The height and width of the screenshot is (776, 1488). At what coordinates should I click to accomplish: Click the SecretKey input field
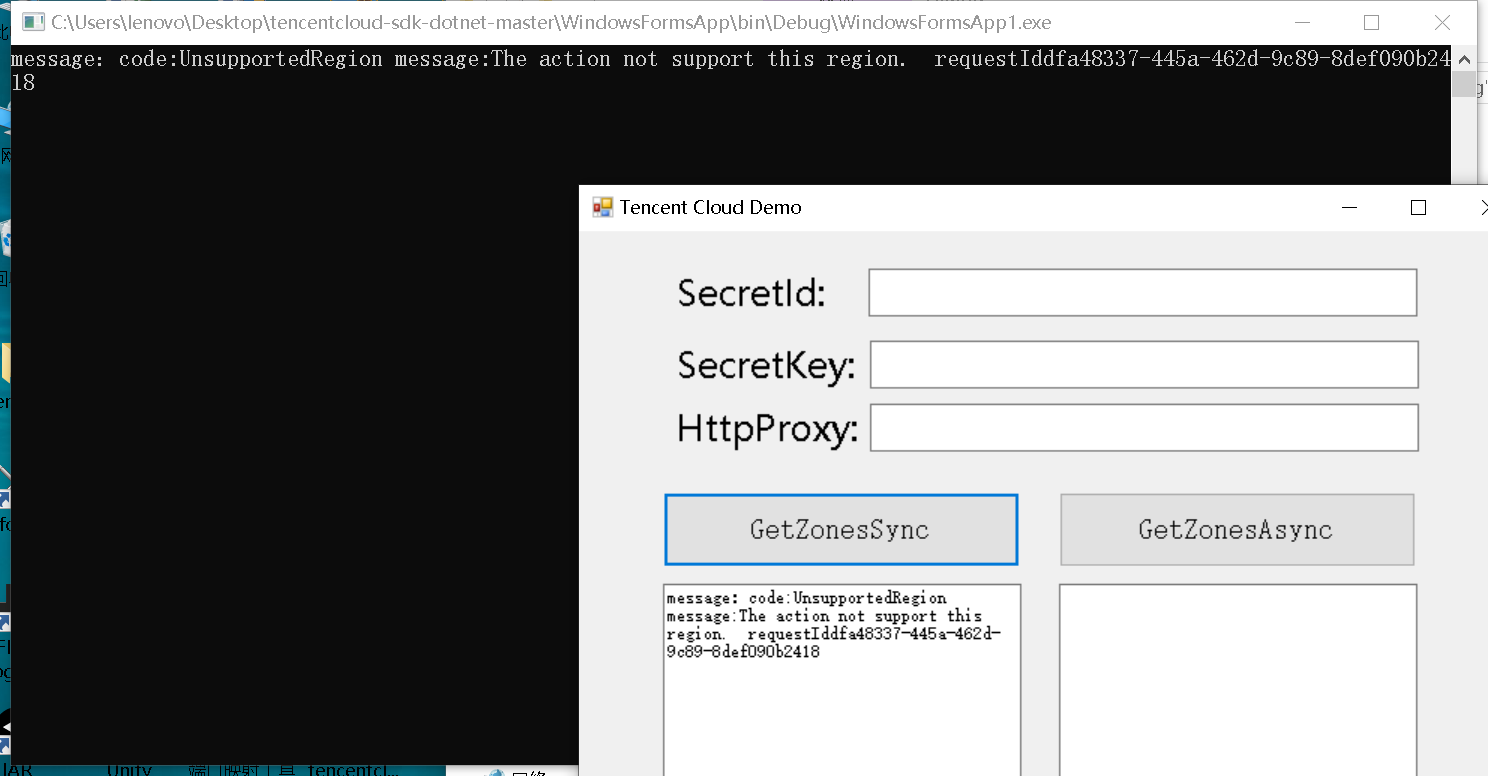[1144, 364]
